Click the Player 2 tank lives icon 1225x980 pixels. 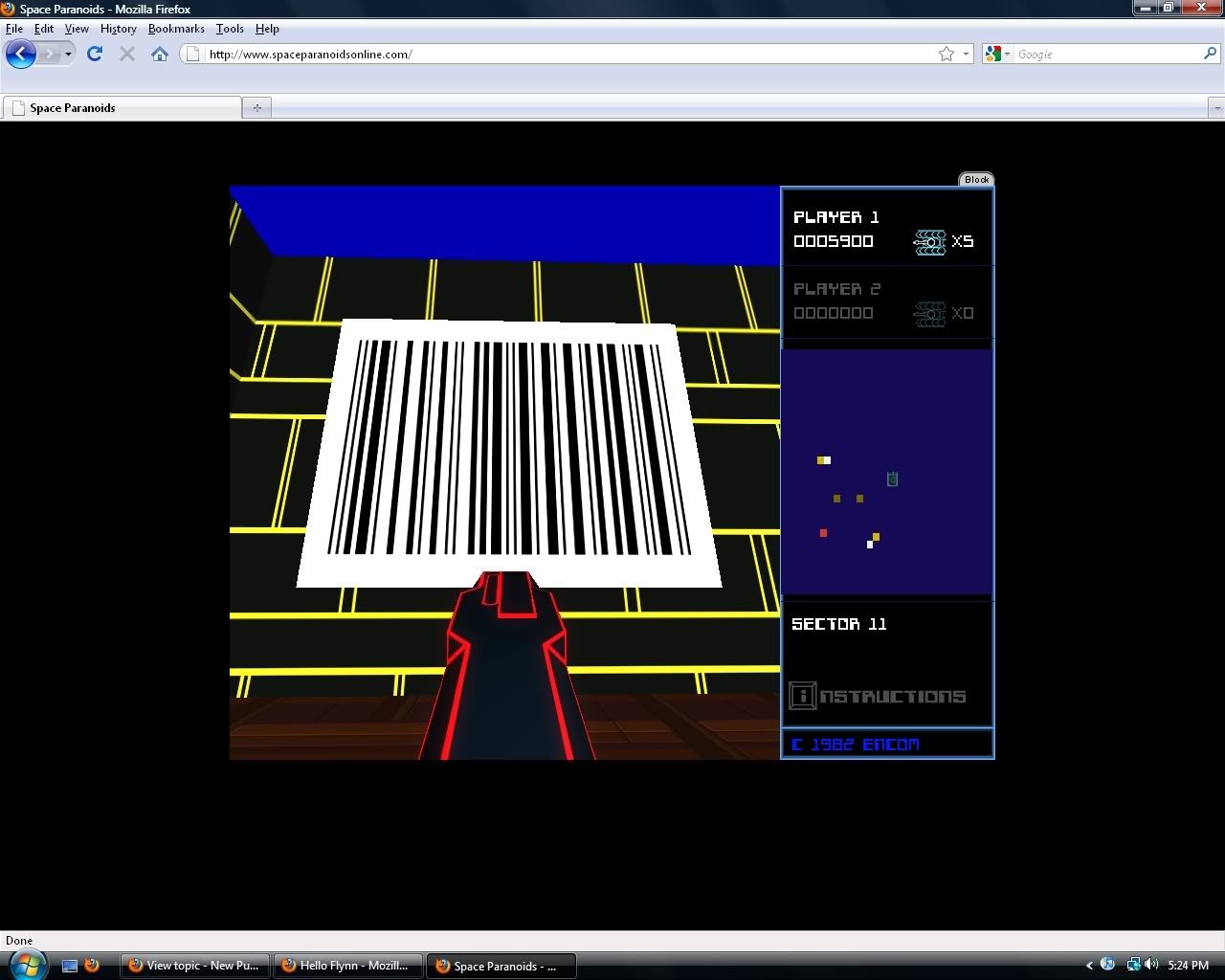(929, 313)
